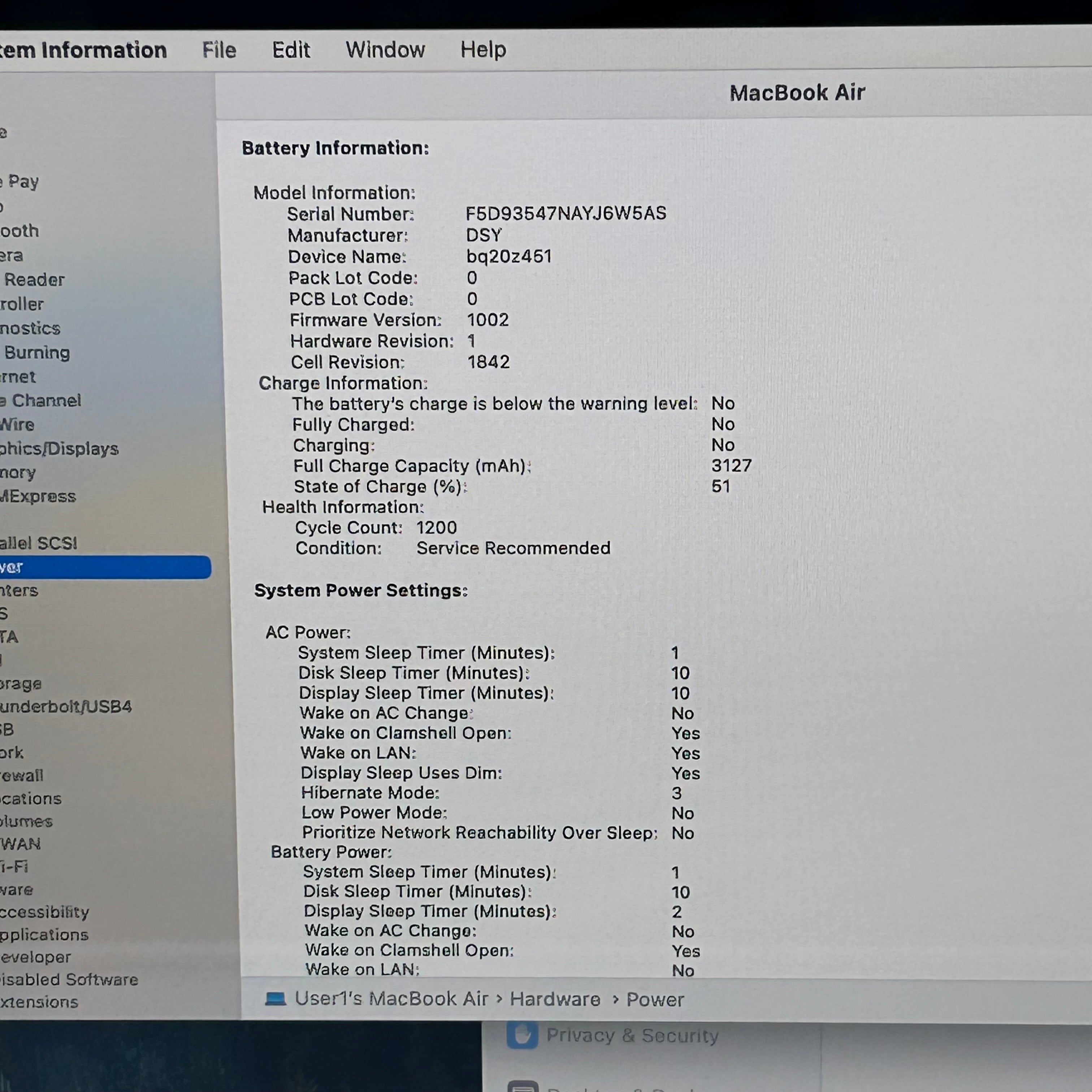Select Ethernet in the sidebar
The width and height of the screenshot is (1092, 1092).
(18, 377)
